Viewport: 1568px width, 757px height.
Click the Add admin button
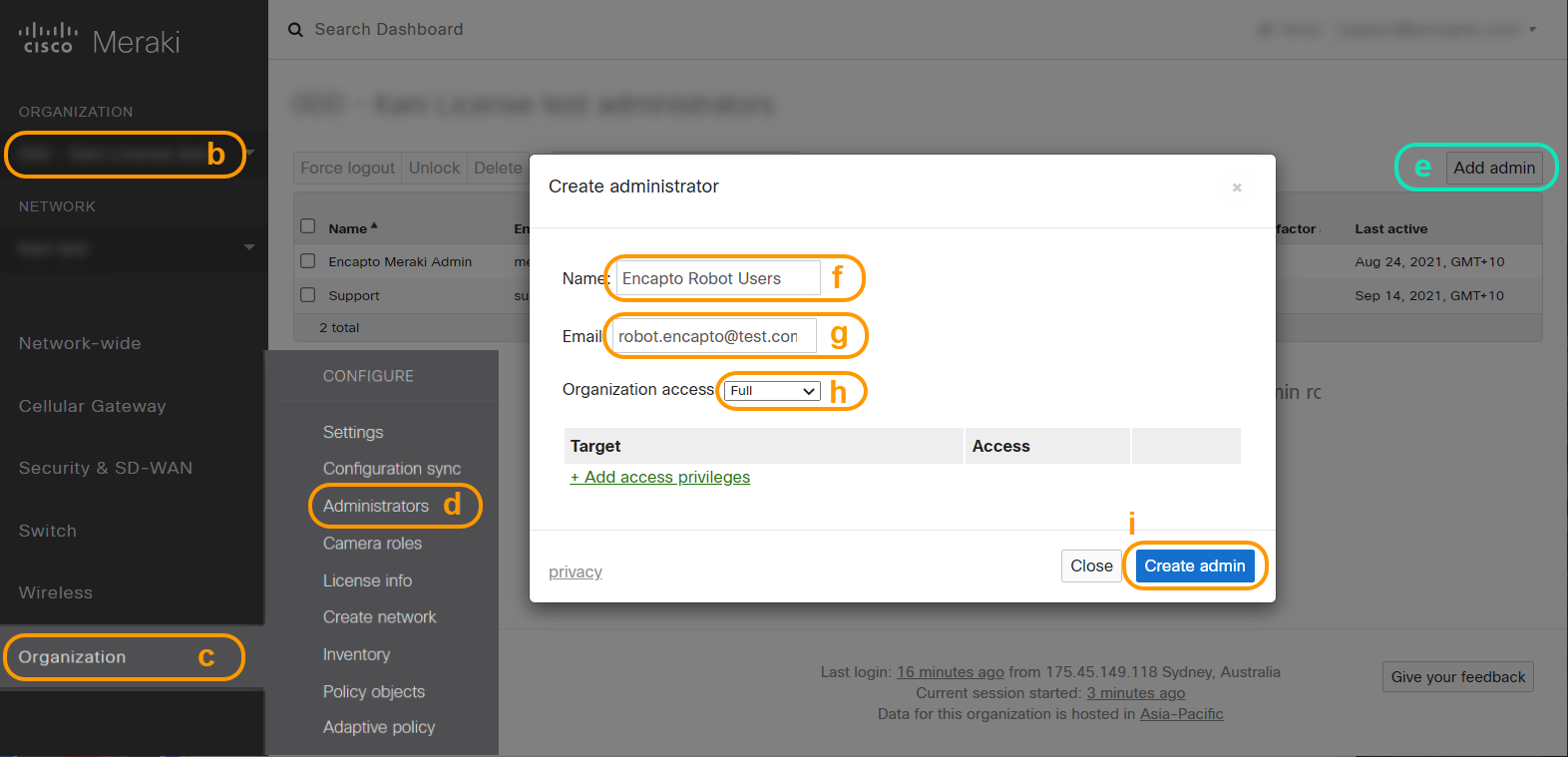coord(1494,168)
